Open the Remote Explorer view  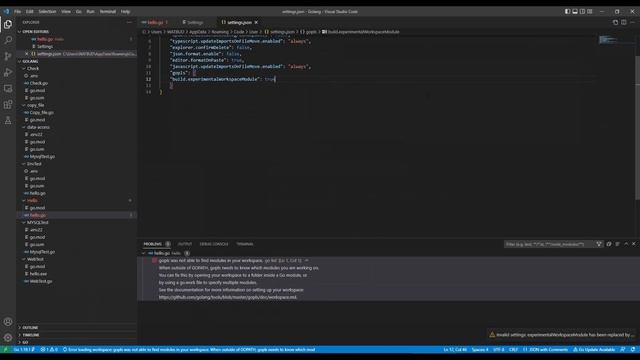click(8, 88)
